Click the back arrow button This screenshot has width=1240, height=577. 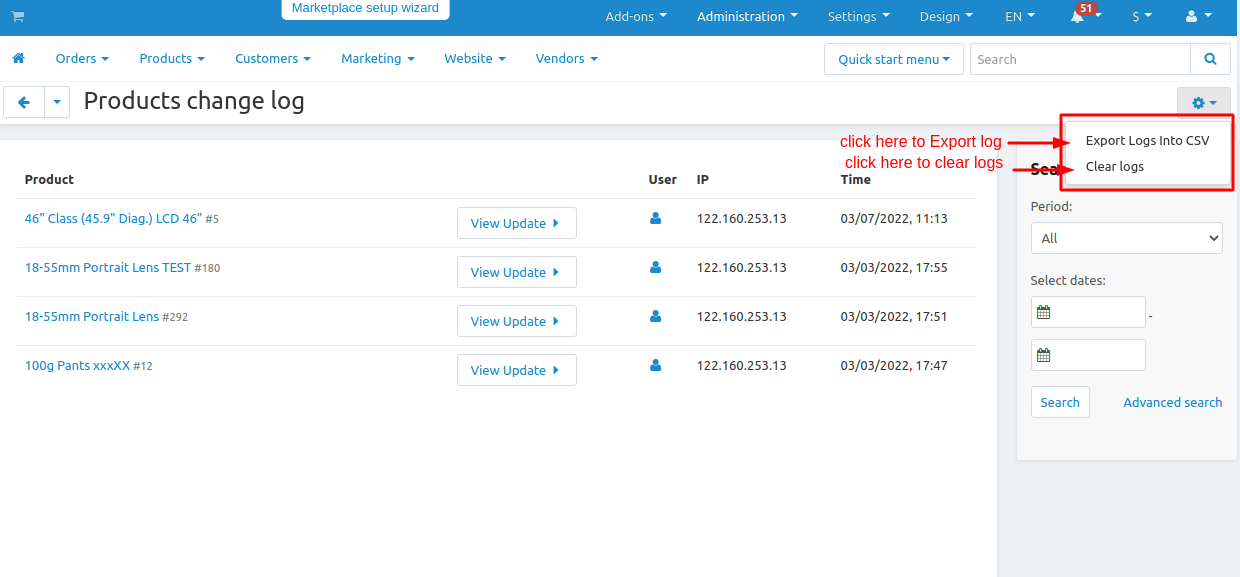(x=24, y=102)
